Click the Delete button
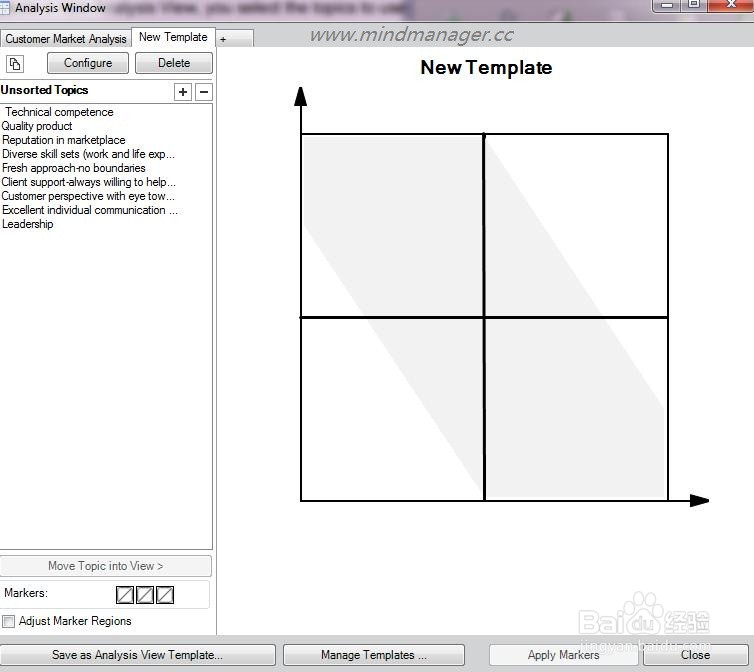 (x=174, y=63)
